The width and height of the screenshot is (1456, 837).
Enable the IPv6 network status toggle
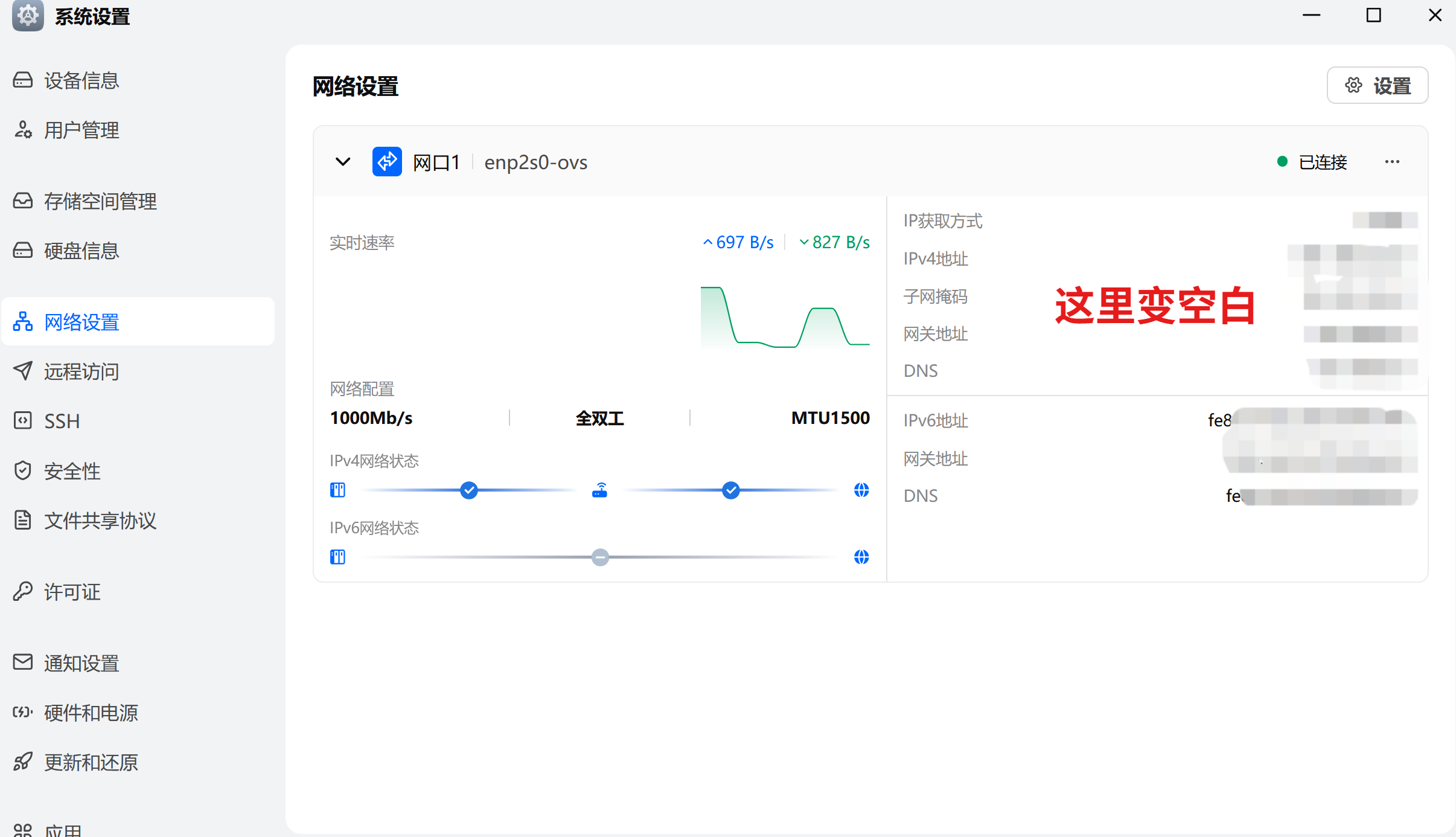click(x=599, y=557)
